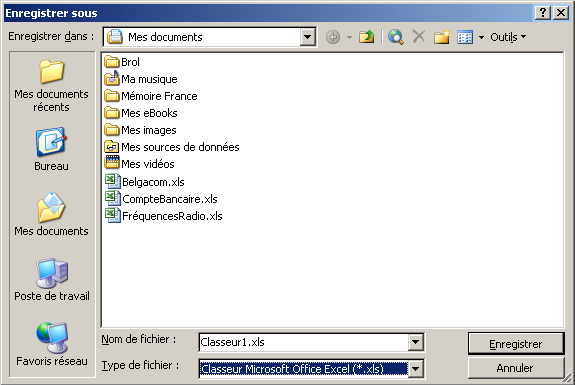Click the Enregistrer button
The height and width of the screenshot is (385, 575).
click(x=516, y=344)
